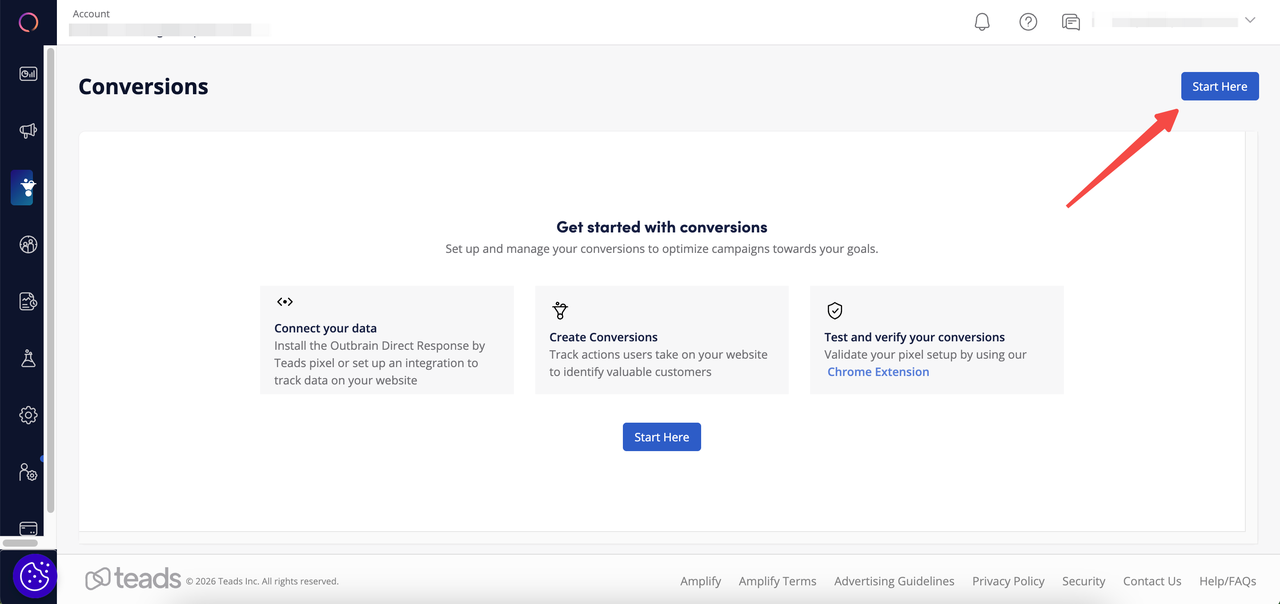
Task: Click the sidebar vertical scrollbar
Action: [50, 280]
